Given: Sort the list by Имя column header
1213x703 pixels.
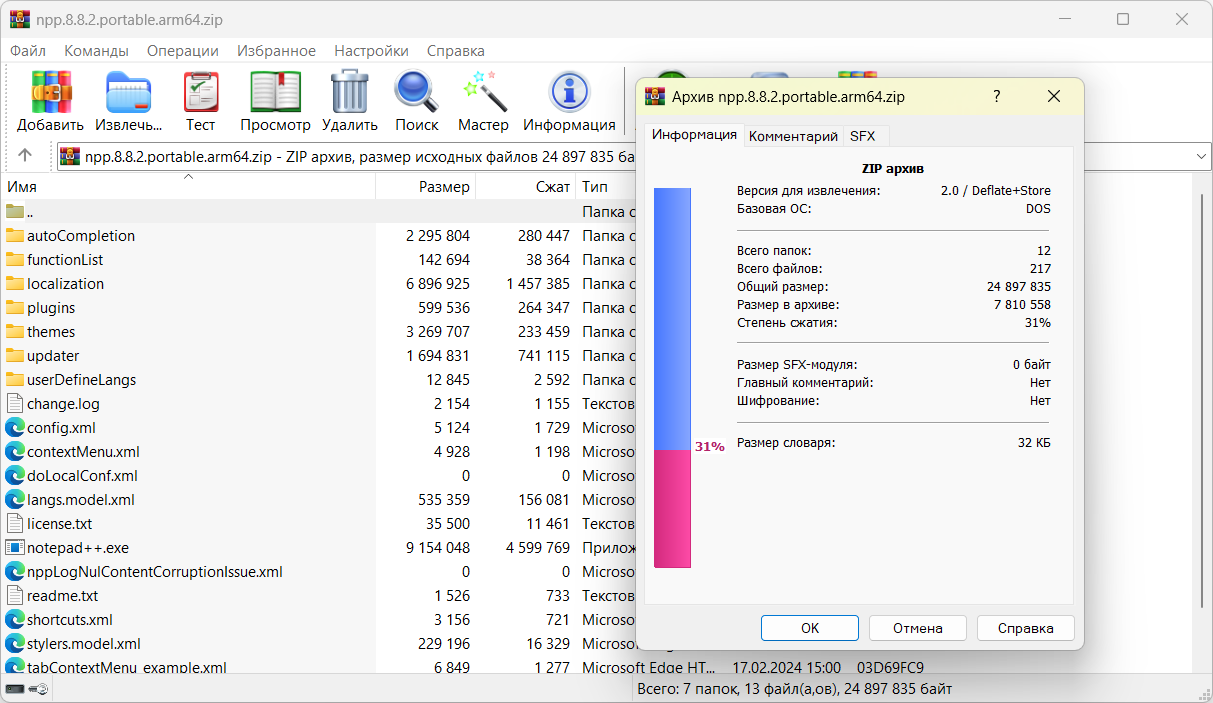Looking at the screenshot, I should (188, 186).
